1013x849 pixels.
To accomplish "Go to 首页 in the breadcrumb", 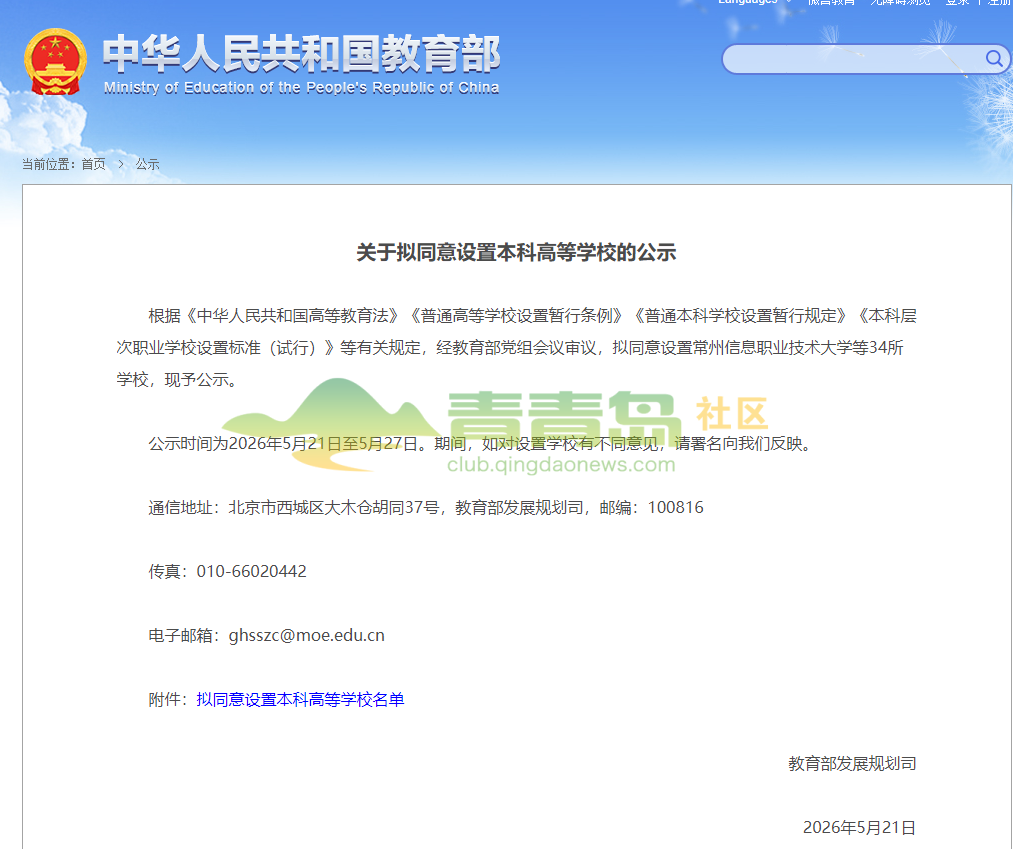I will [93, 164].
